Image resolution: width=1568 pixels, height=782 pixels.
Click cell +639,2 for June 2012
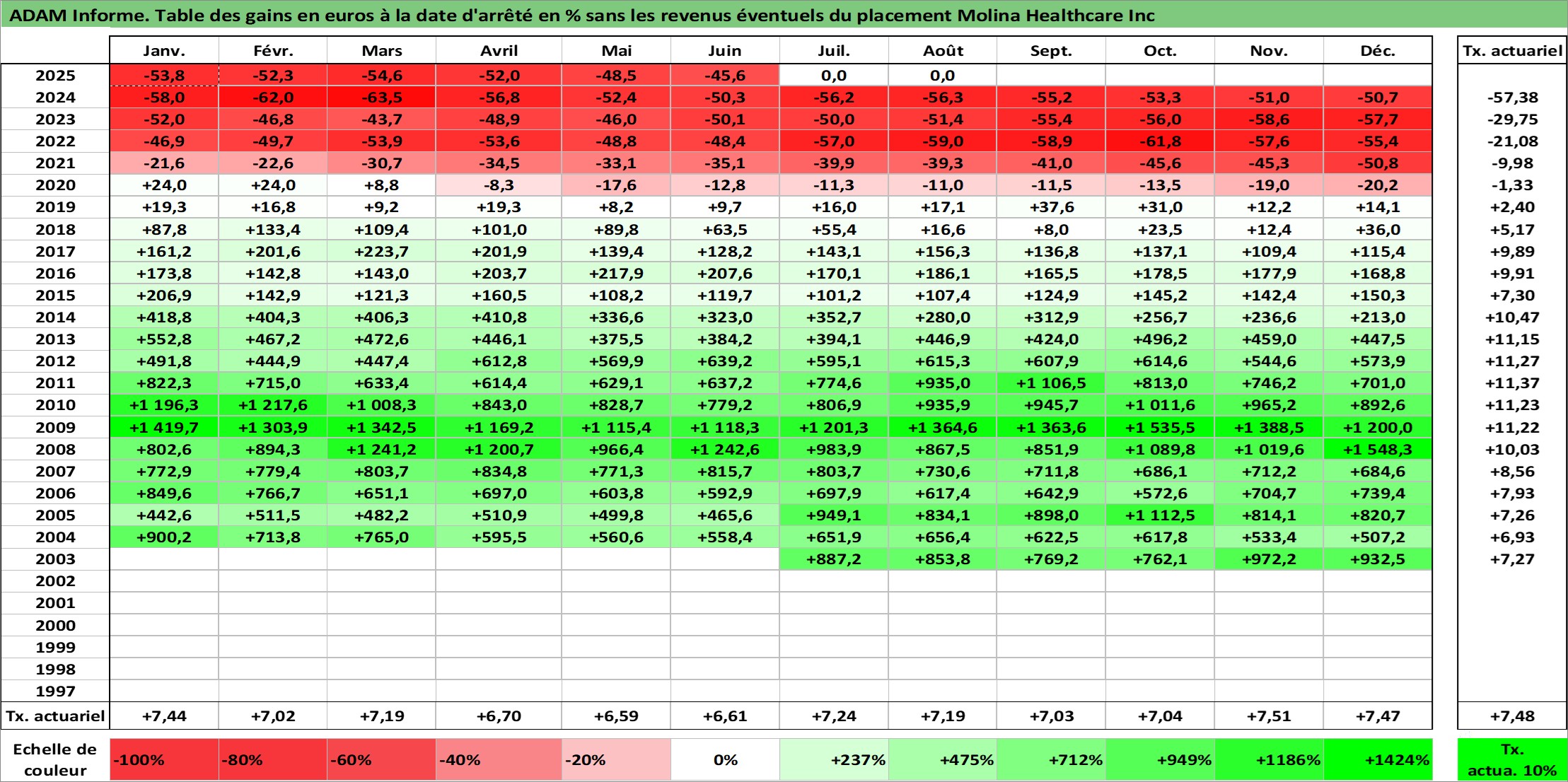click(x=725, y=361)
